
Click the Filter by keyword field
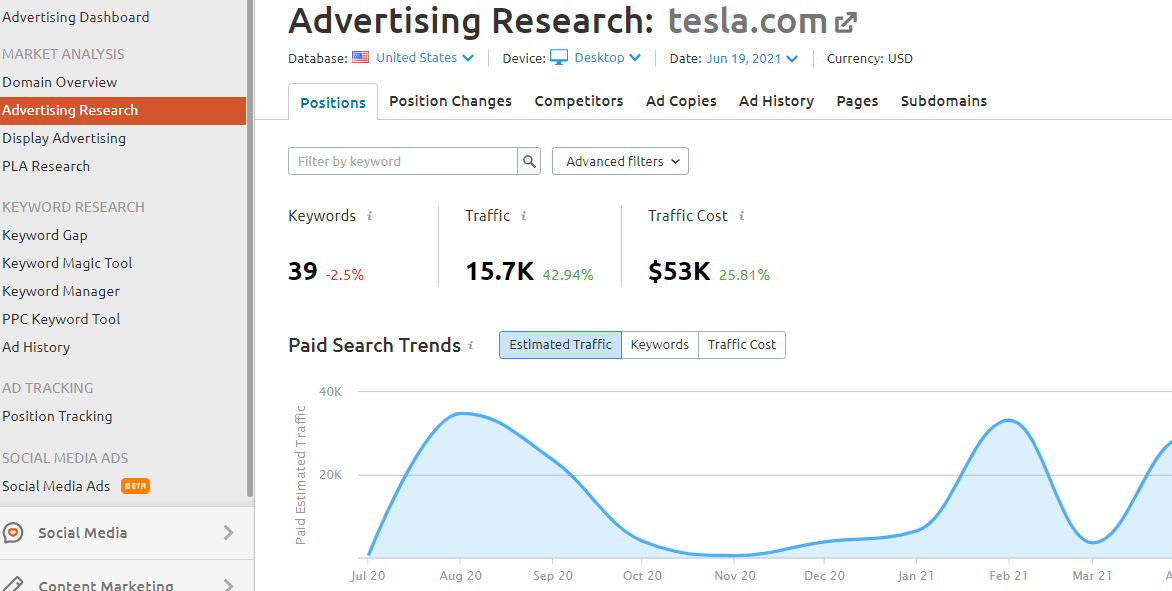click(x=403, y=161)
